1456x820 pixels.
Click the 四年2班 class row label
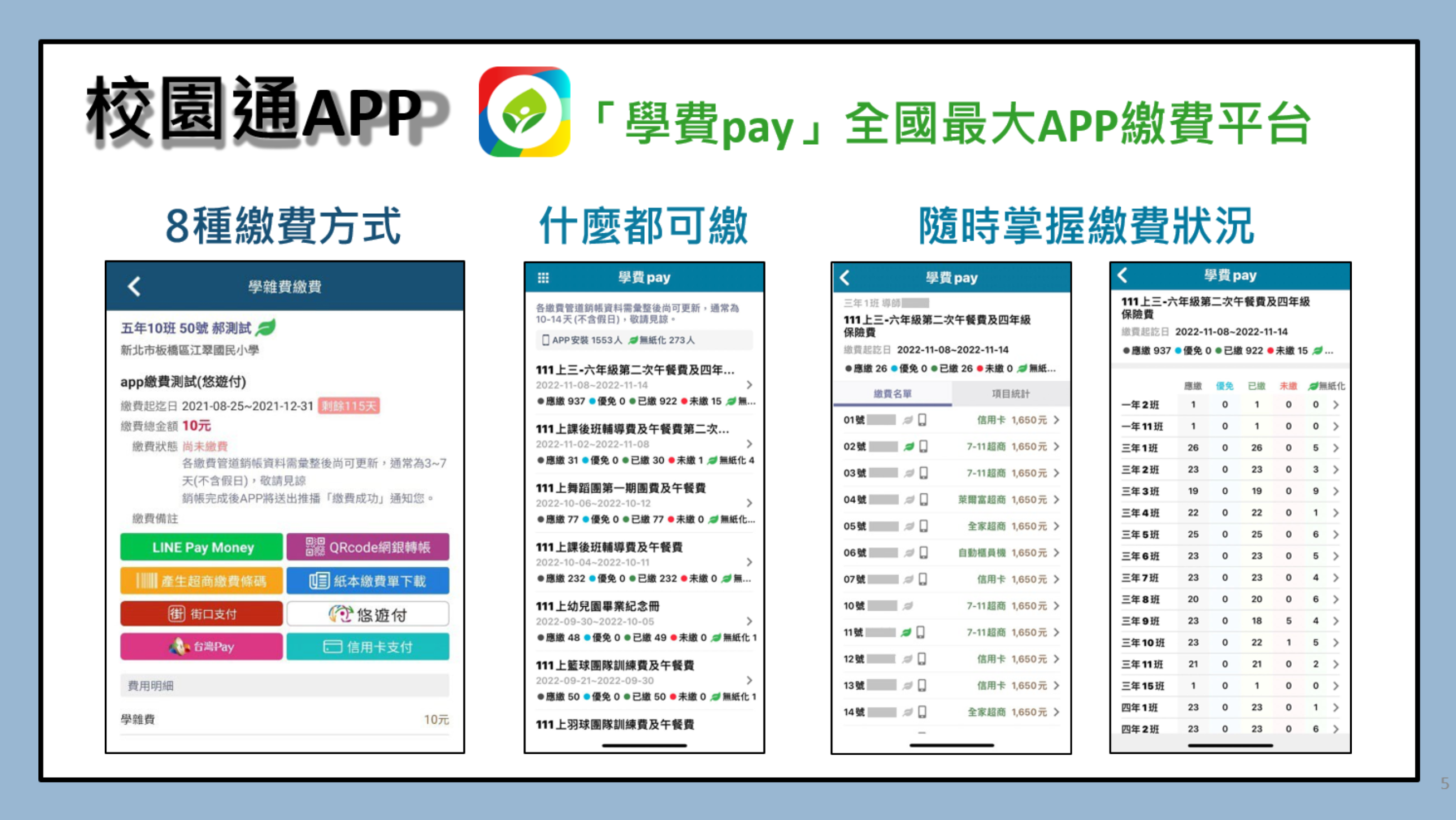point(1140,730)
